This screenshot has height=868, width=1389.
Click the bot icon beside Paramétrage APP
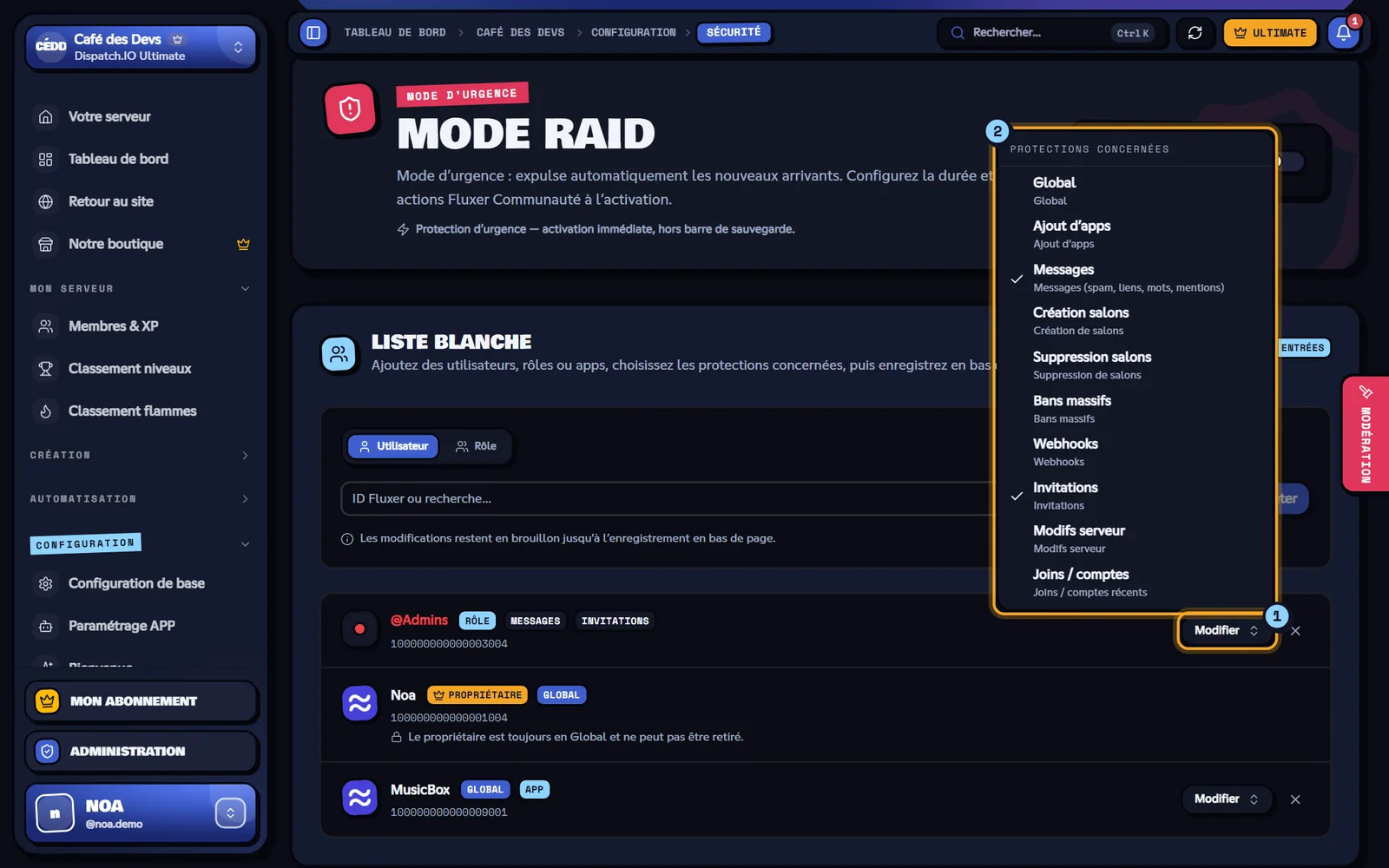[x=46, y=626]
